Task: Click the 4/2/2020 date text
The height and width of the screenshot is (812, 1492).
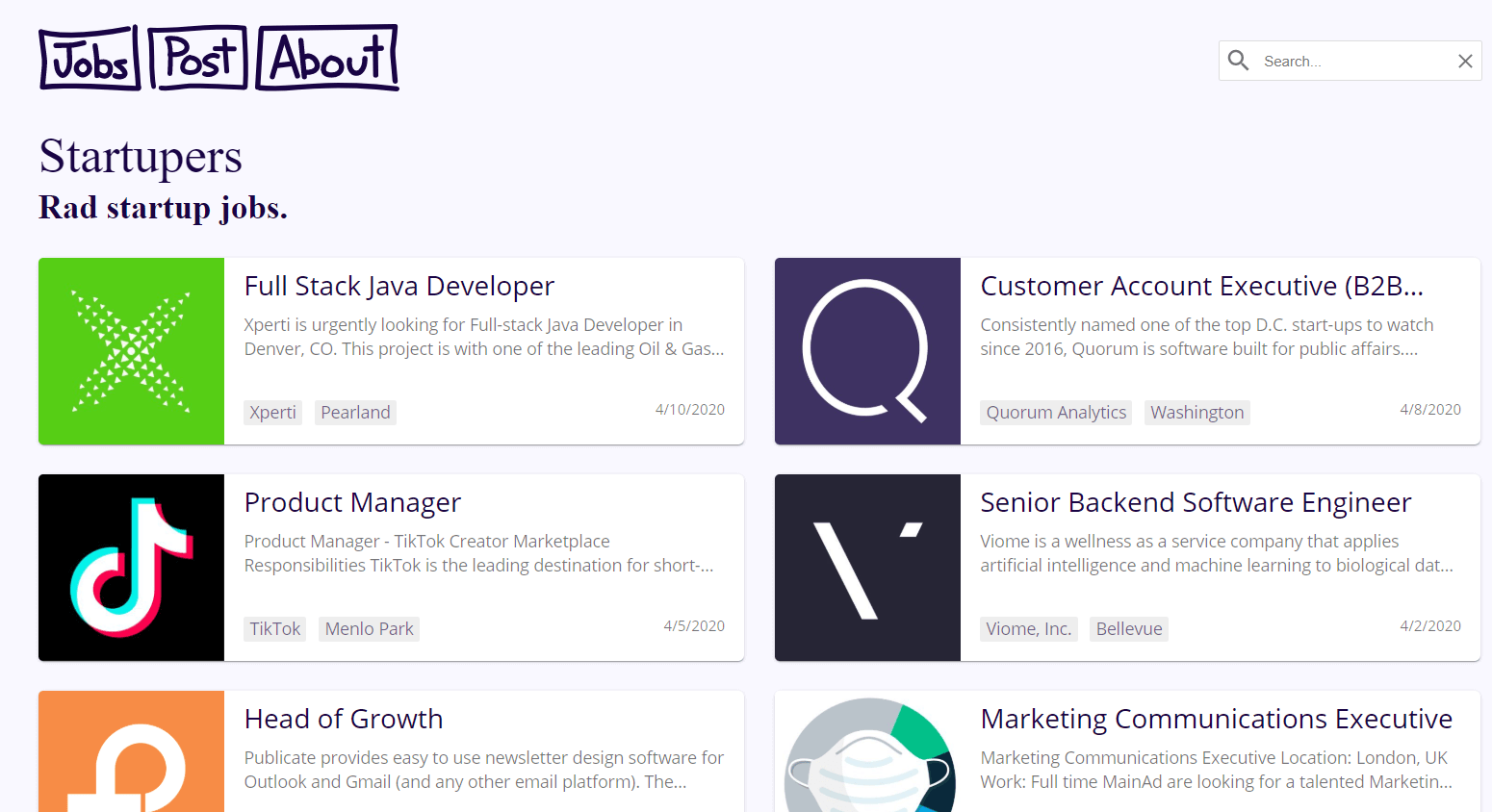Action: pyautogui.click(x=1430, y=625)
